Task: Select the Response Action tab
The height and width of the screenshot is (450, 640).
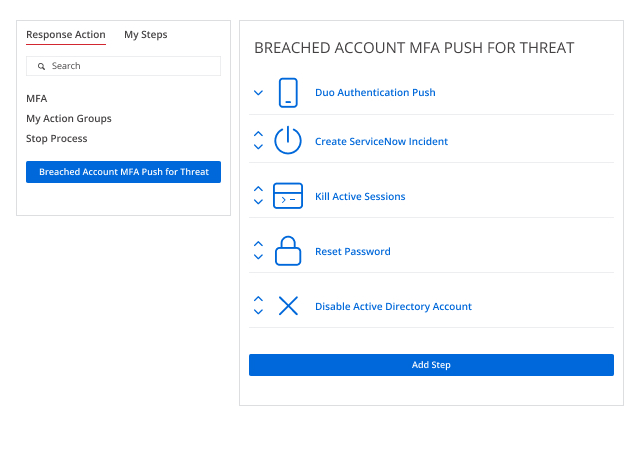Action: [x=66, y=35]
